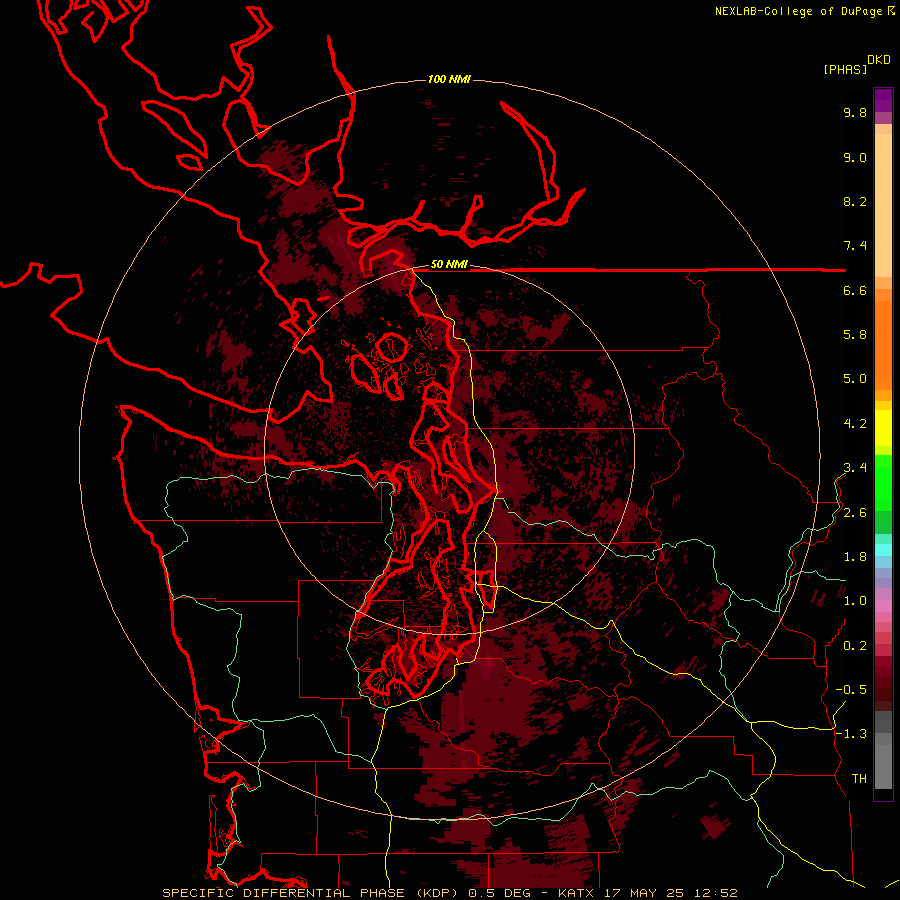Pick the orange segment of the color bar
The image size is (900, 900).
[x=883, y=346]
